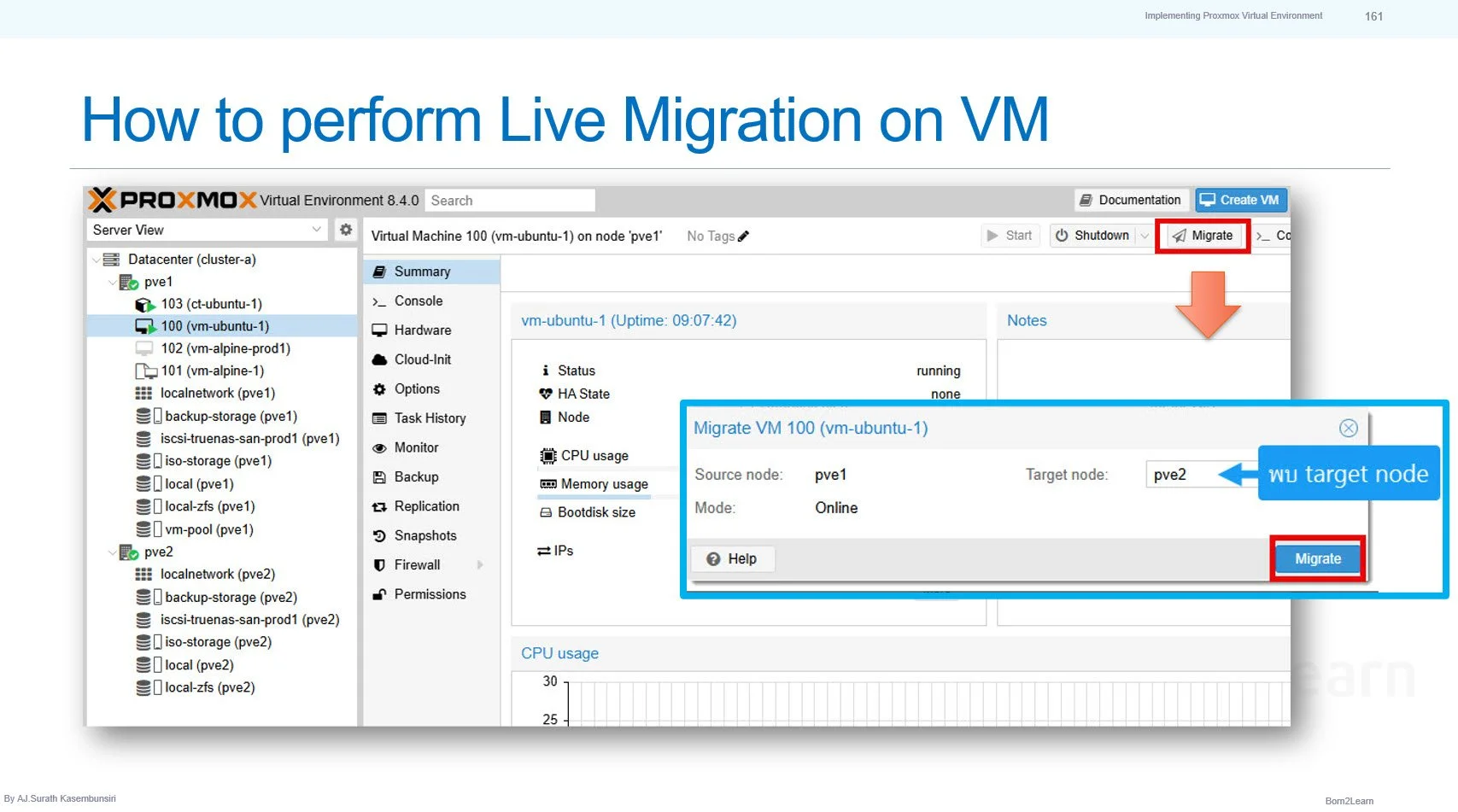Collapse the pve2 node branch
This screenshot has width=1458, height=812.
pyautogui.click(x=112, y=552)
